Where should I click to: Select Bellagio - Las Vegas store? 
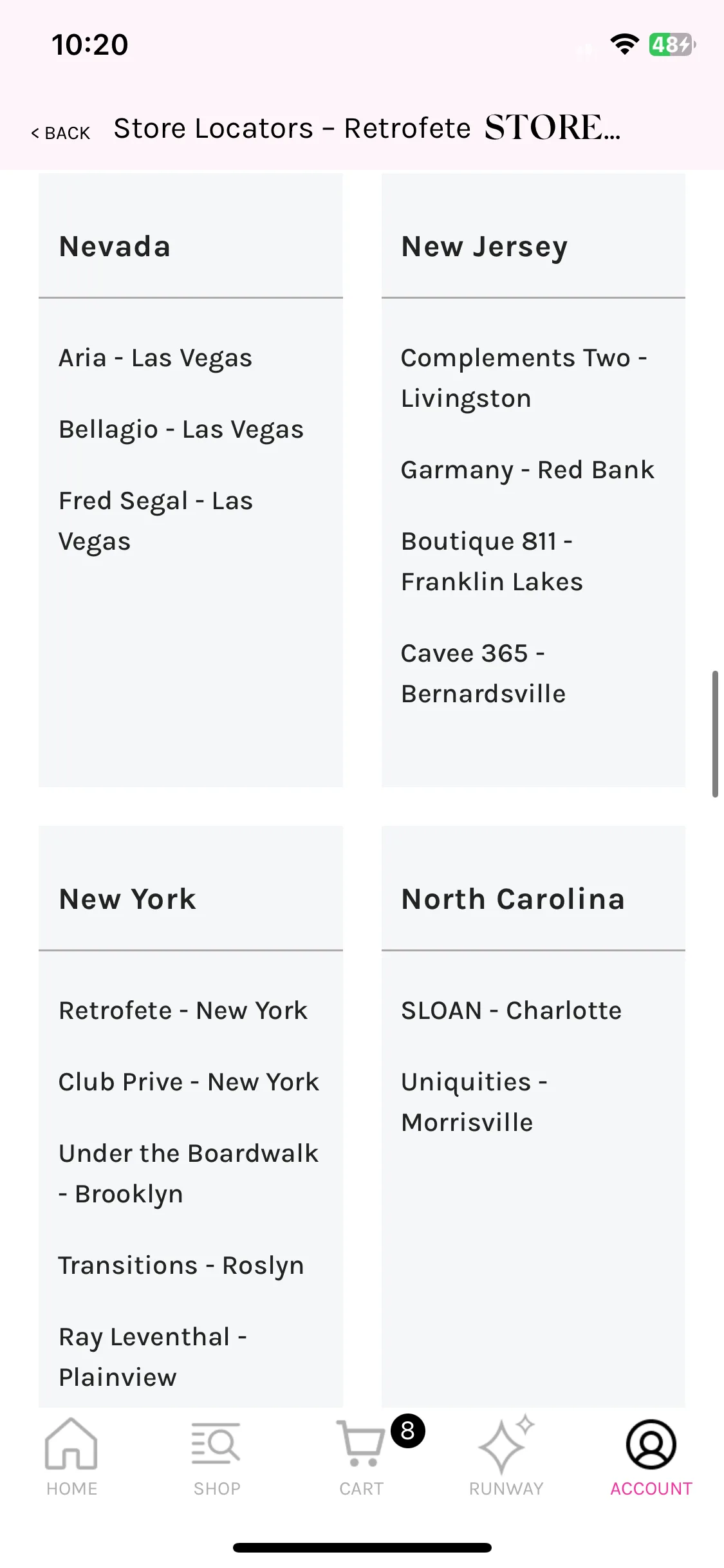(x=181, y=429)
